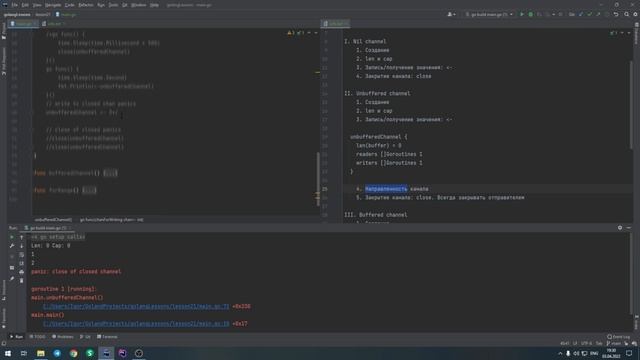Open IDE settings gear in top toolbar
The width and height of the screenshot is (640, 360).
coord(636,14)
